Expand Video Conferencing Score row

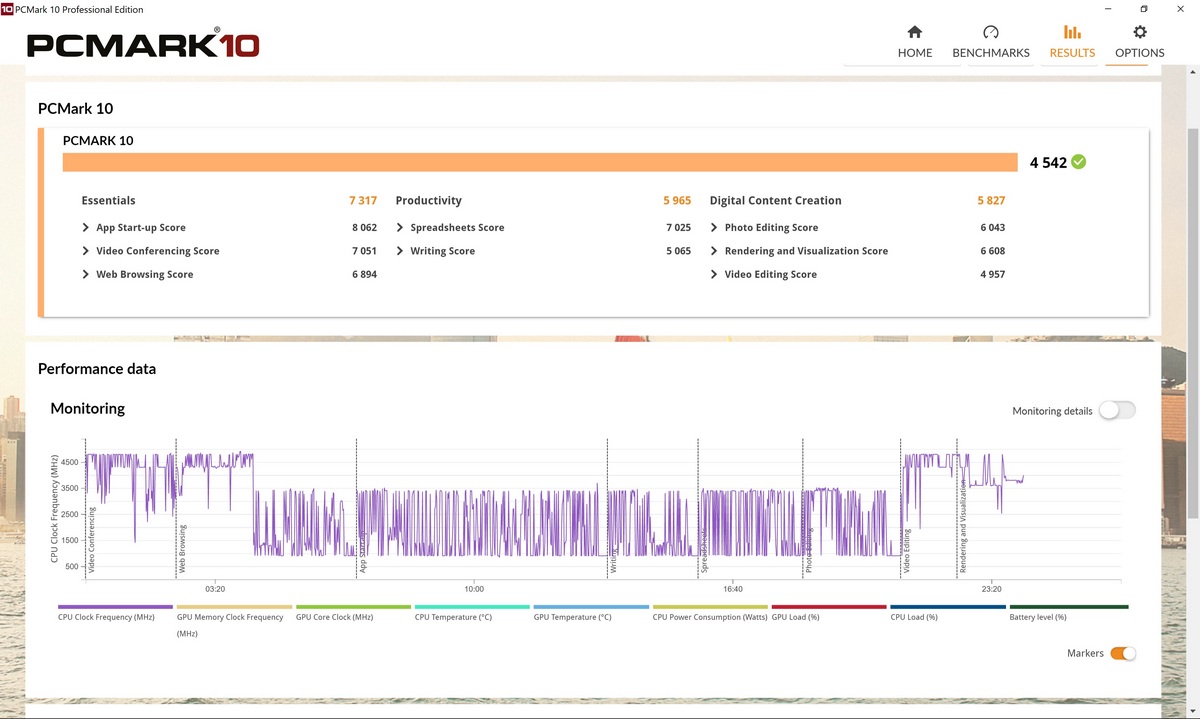point(86,251)
